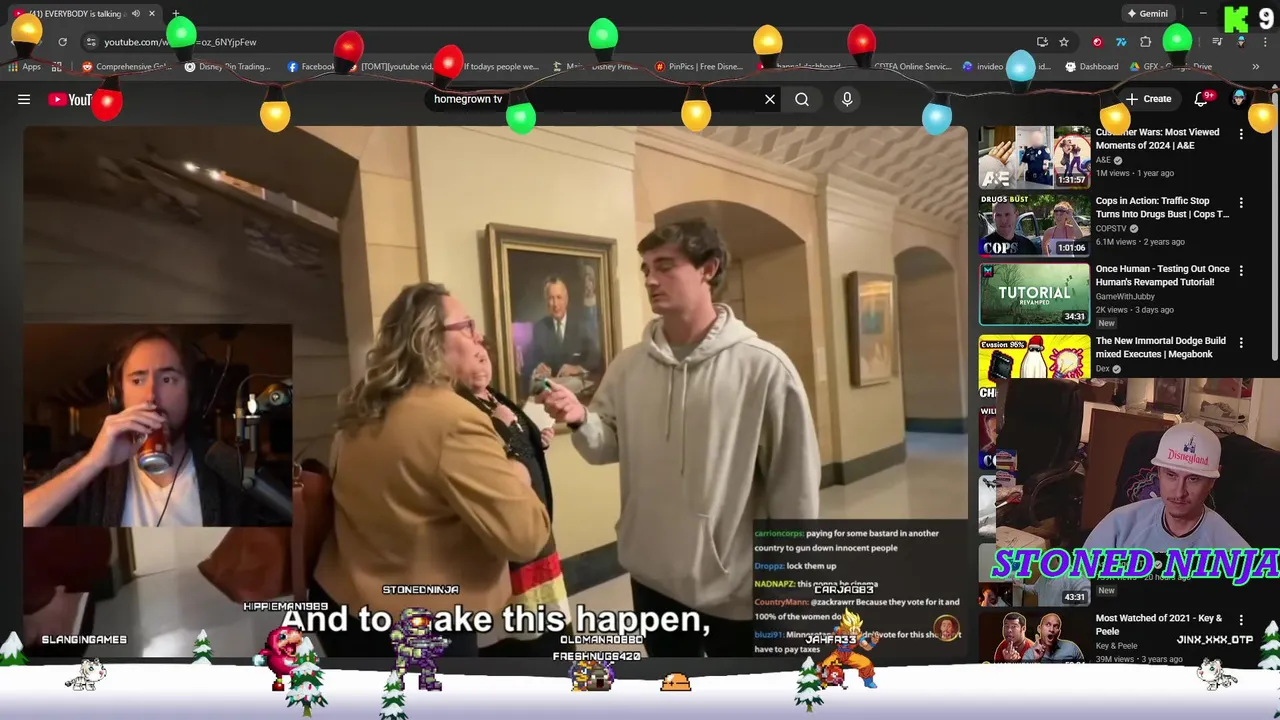Open the Create button on YouTube
The image size is (1280, 720).
[1148, 99]
